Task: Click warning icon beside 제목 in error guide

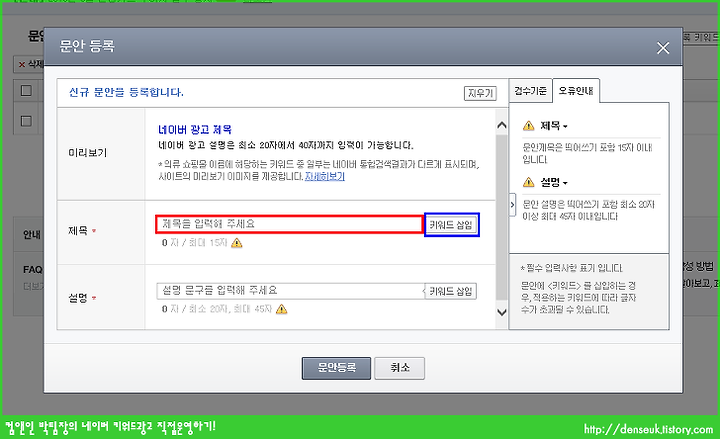Action: click(529, 125)
